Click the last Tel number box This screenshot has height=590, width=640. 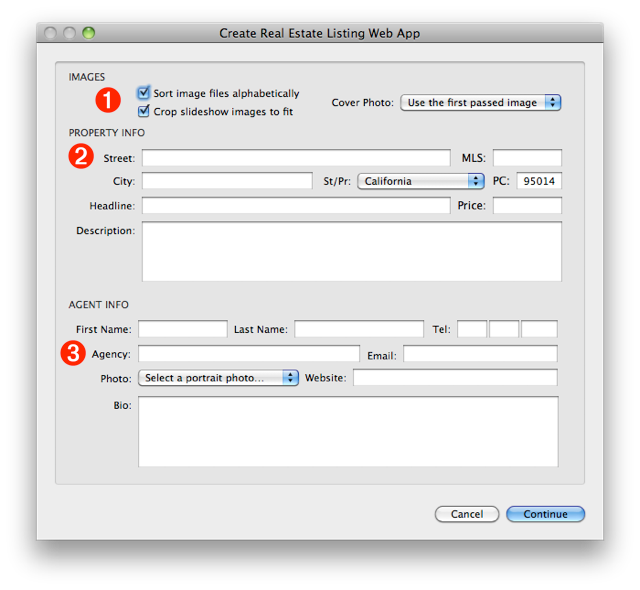click(x=539, y=329)
